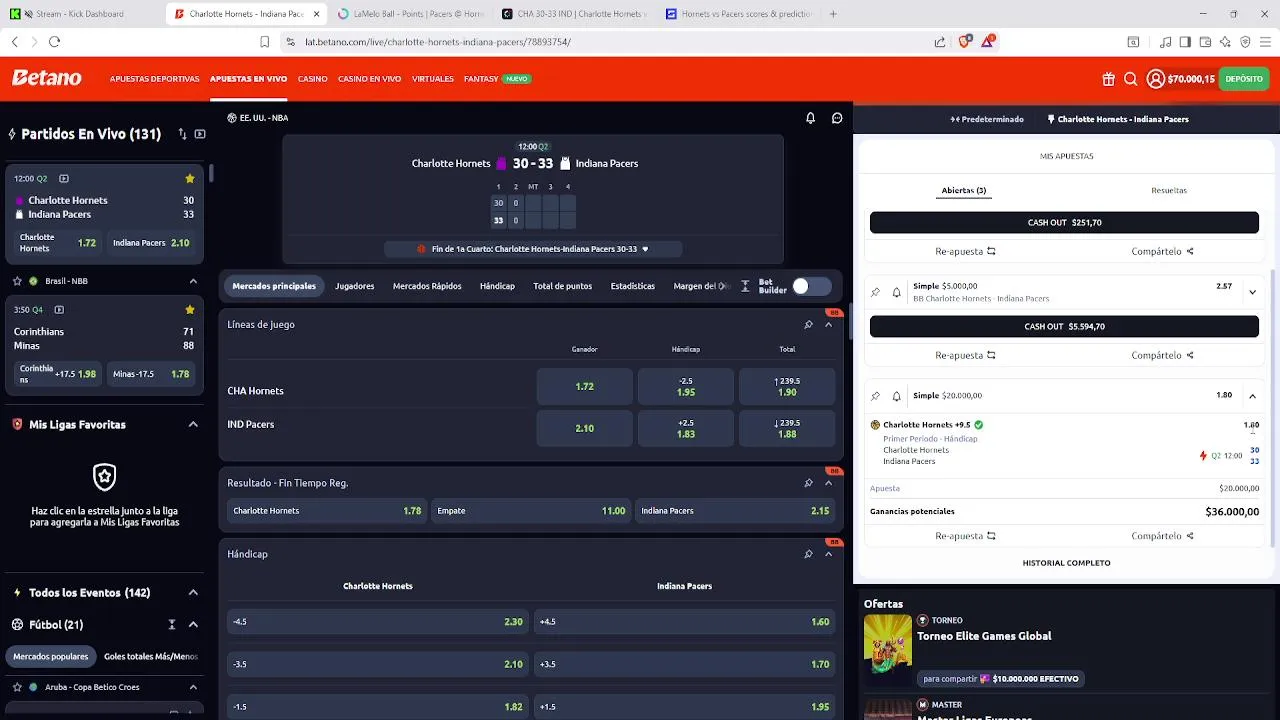
Task: Bet on CHA Hornets winner 1.72
Action: pyautogui.click(x=585, y=386)
